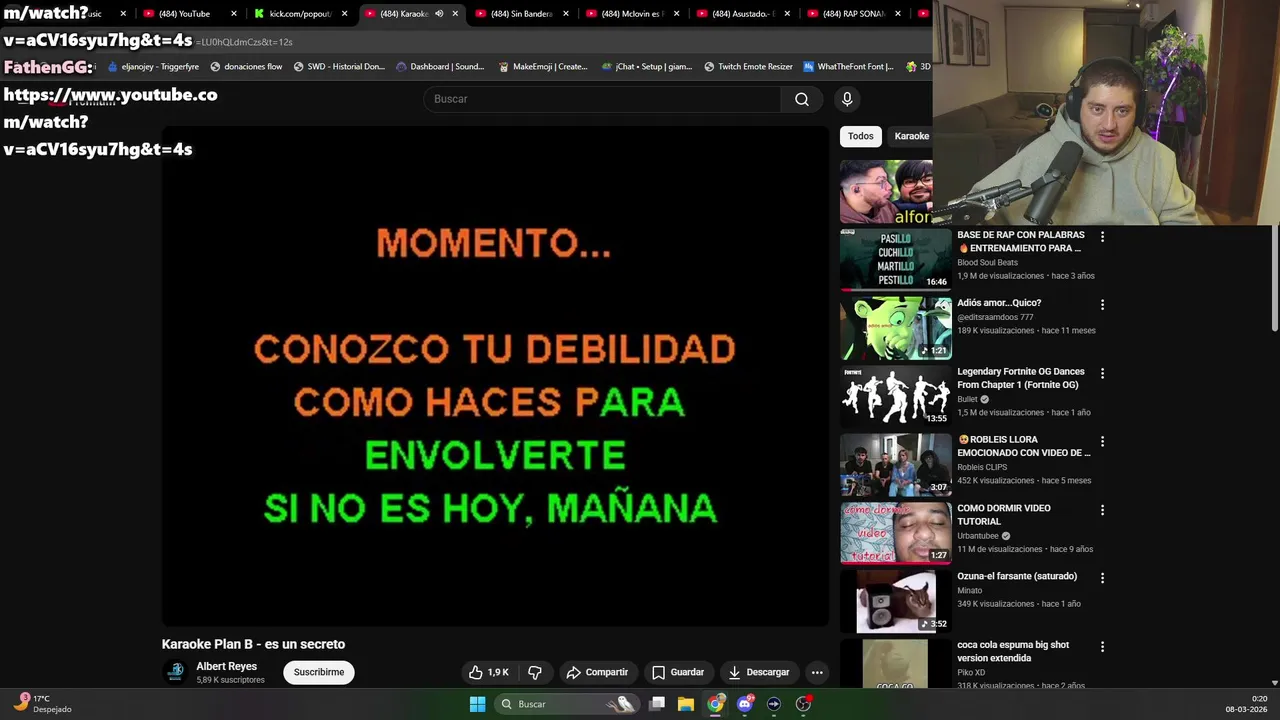Screen dimensions: 1280x720
Task: Open Google Chrome from the taskbar
Action: coord(715,704)
